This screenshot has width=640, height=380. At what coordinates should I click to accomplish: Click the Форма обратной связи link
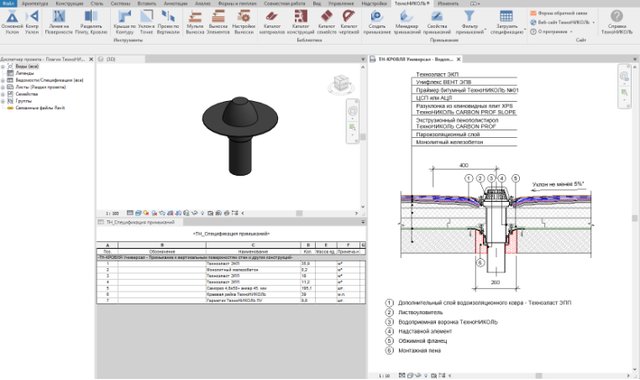pos(559,13)
